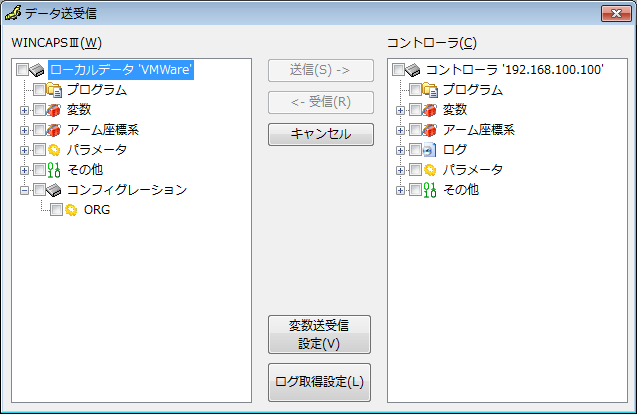Check the ORG checkbox under コンフィグレーション
The height and width of the screenshot is (414, 637).
coord(56,210)
